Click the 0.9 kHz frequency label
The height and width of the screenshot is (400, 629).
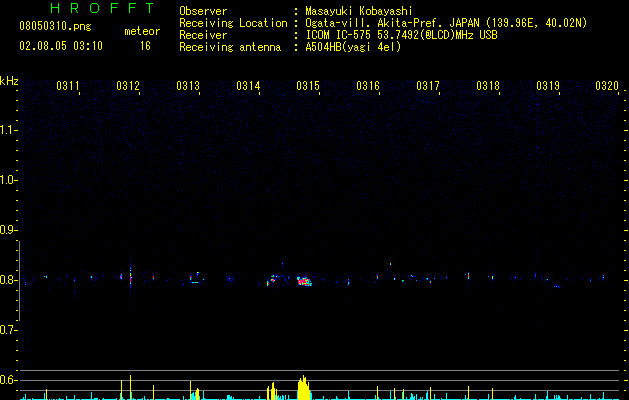(x=8, y=230)
